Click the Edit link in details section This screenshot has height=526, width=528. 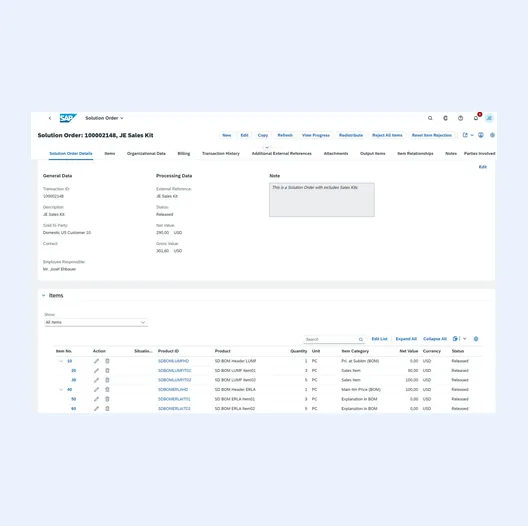coord(483,167)
